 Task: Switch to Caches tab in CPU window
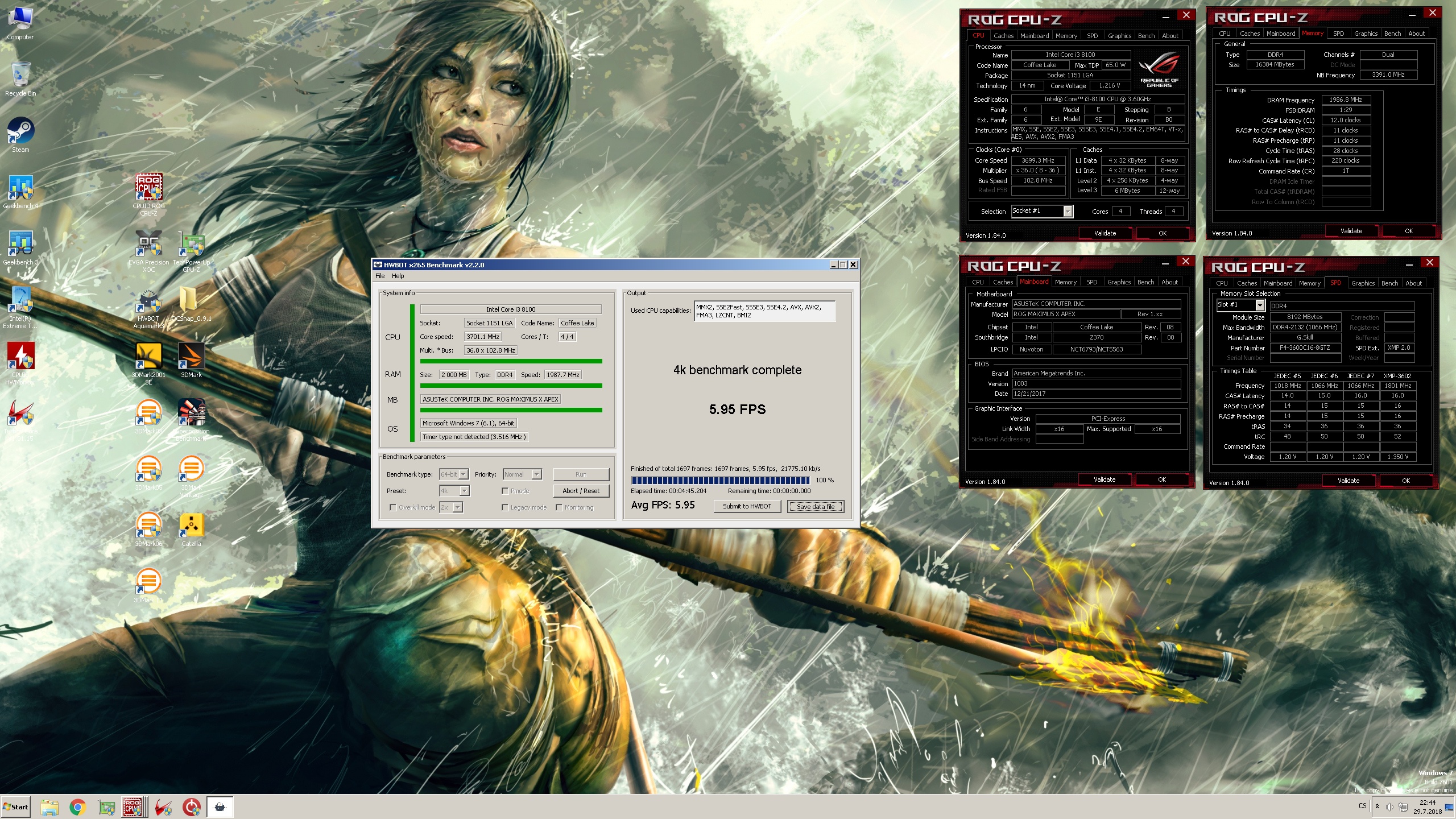pos(1004,36)
